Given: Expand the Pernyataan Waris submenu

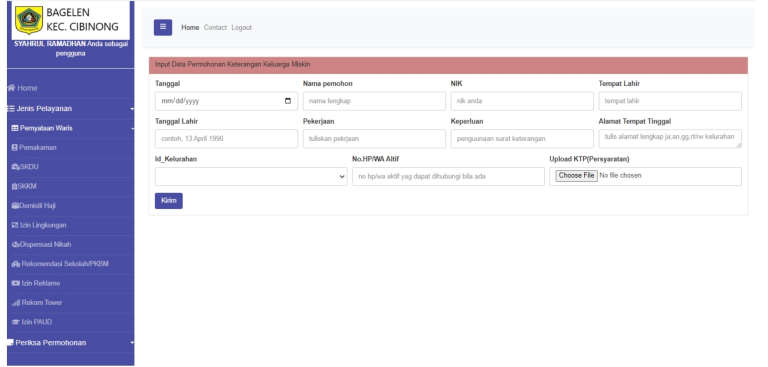Looking at the screenshot, I should 71,128.
